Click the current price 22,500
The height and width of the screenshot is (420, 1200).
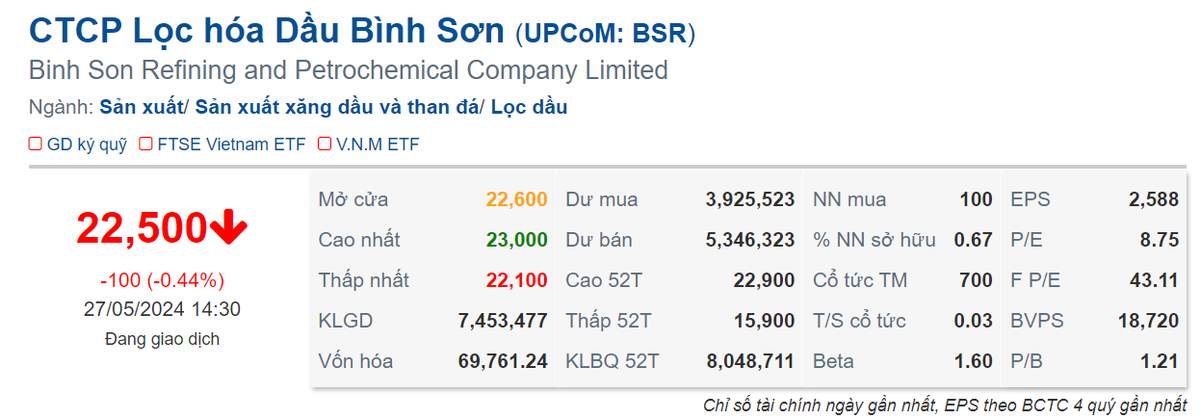(x=141, y=229)
